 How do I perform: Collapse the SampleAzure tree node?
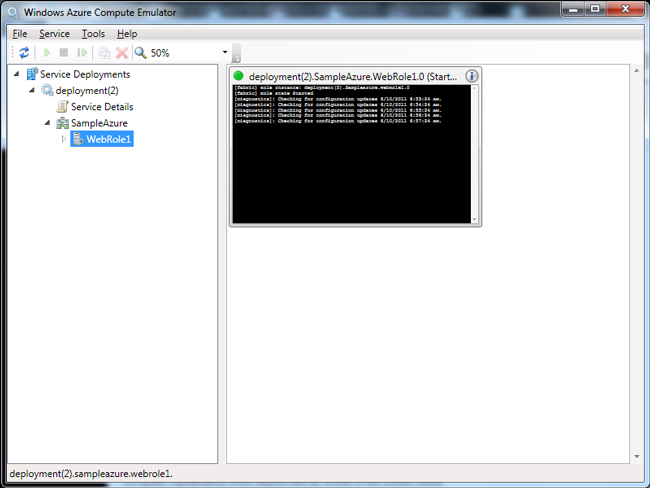click(x=47, y=122)
